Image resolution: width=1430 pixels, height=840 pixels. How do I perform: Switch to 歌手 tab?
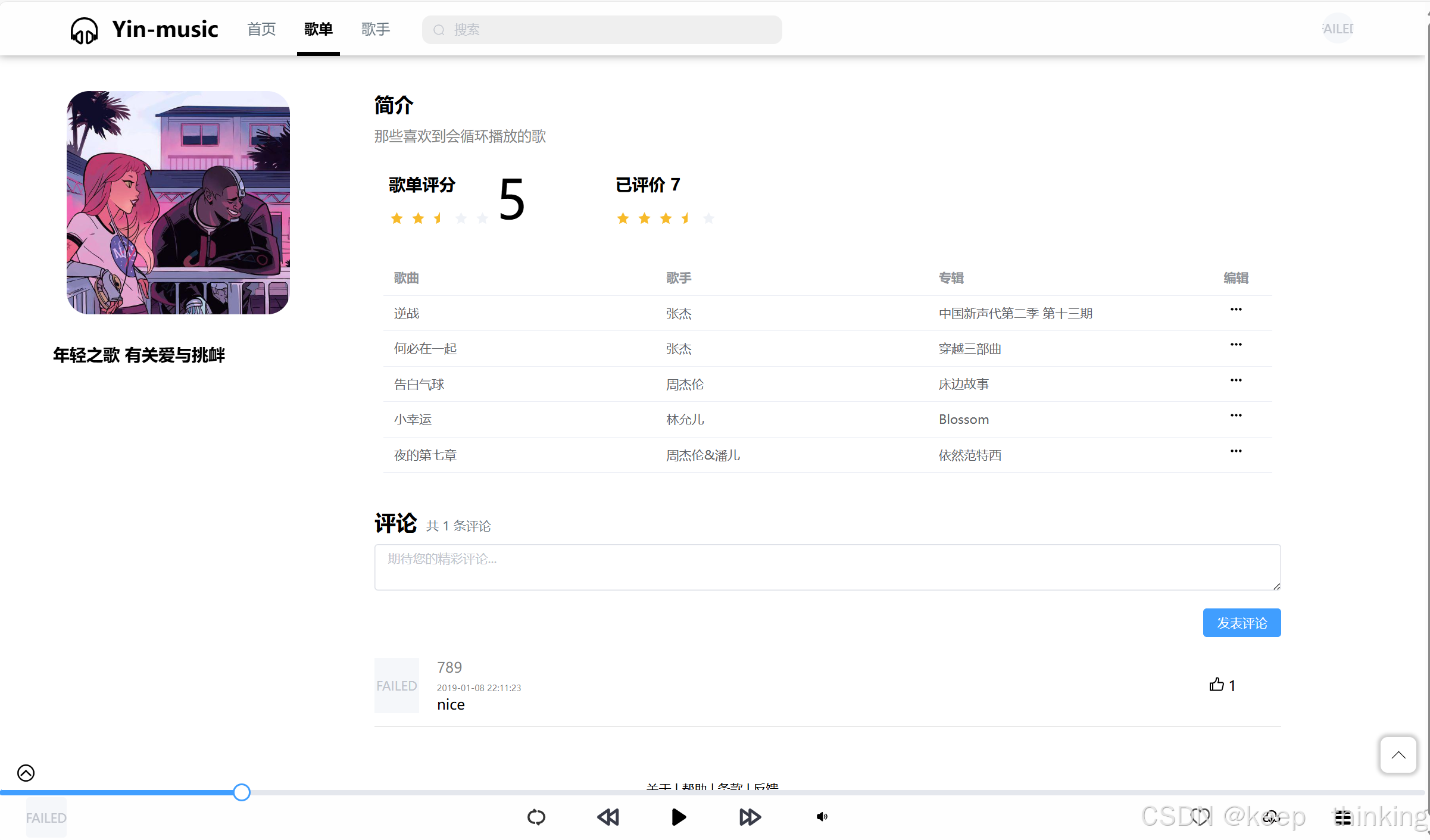click(375, 29)
